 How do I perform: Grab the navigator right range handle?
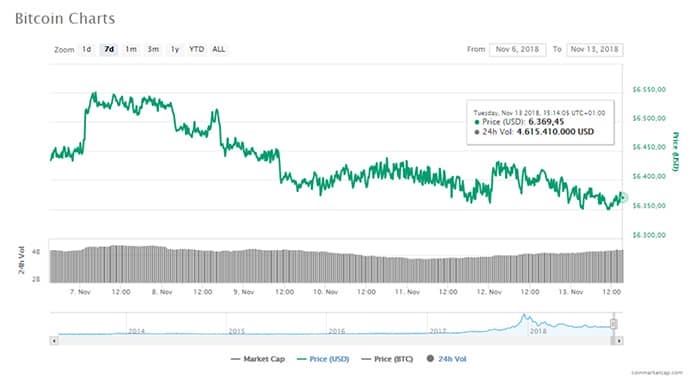point(614,324)
